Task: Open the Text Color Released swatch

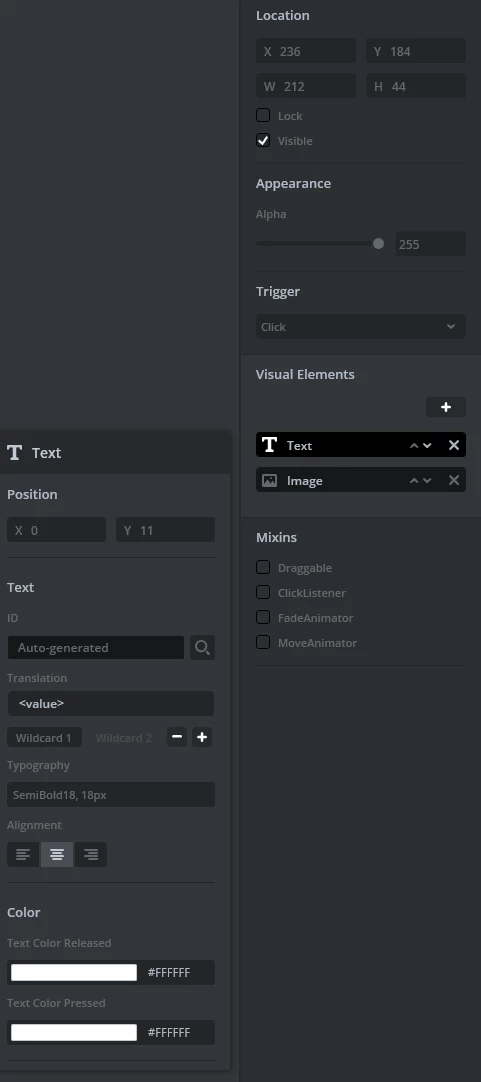Action: (74, 972)
